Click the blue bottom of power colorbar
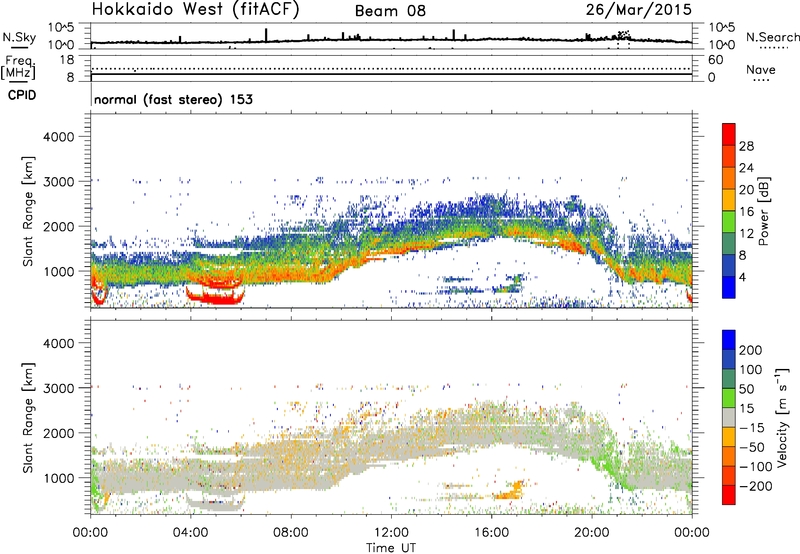The height and width of the screenshot is (554, 800). coord(729,287)
